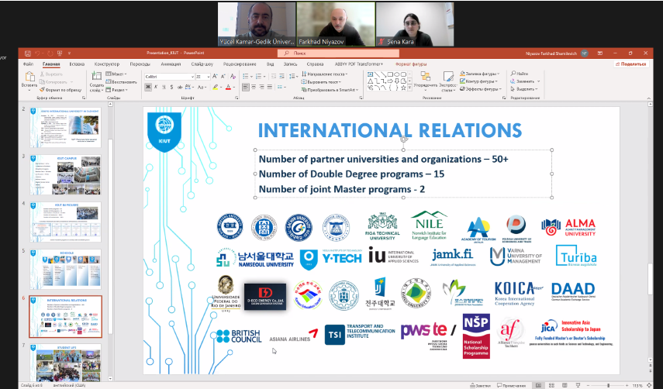Open the Shape Fill (Заливка фигуры) dropdown

(x=480, y=74)
